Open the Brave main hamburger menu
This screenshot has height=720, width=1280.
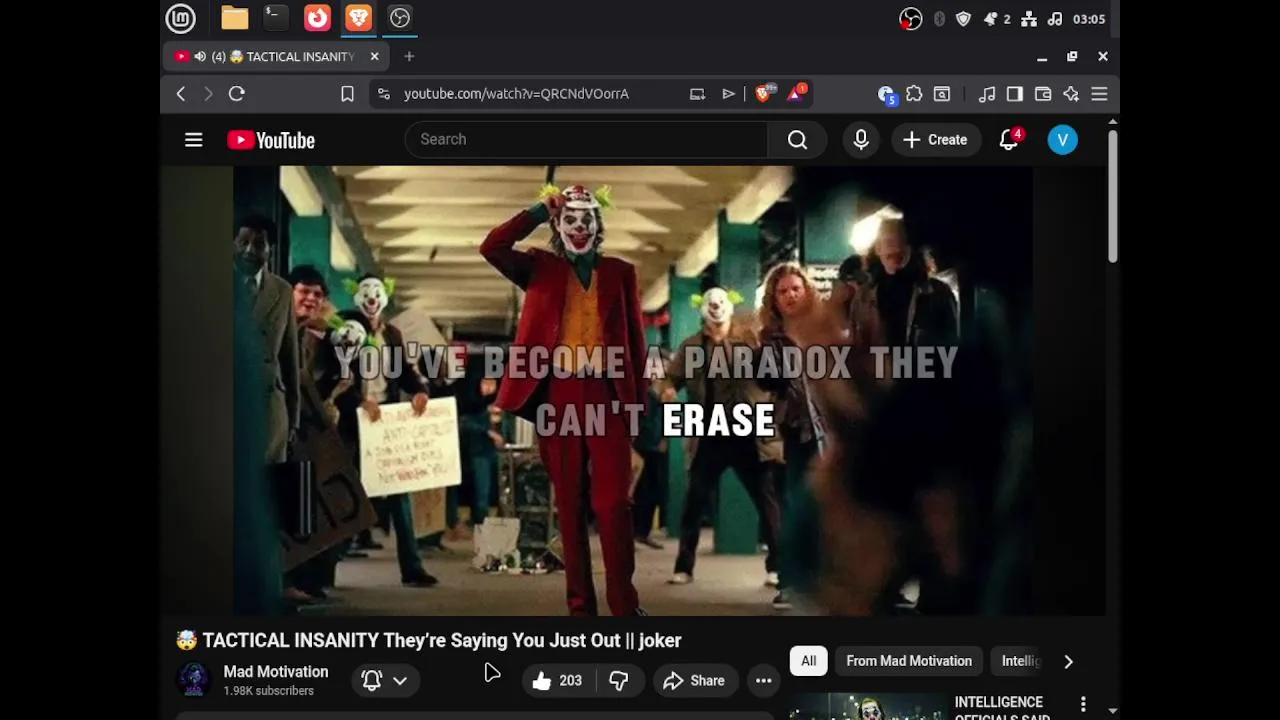tap(1099, 94)
